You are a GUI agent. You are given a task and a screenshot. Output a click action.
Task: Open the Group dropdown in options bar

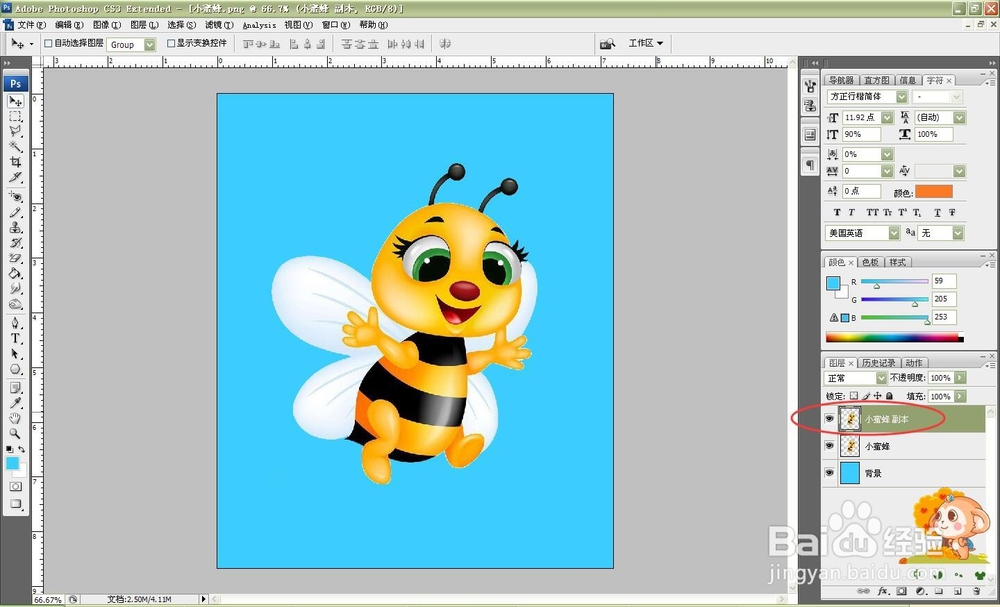click(x=150, y=44)
